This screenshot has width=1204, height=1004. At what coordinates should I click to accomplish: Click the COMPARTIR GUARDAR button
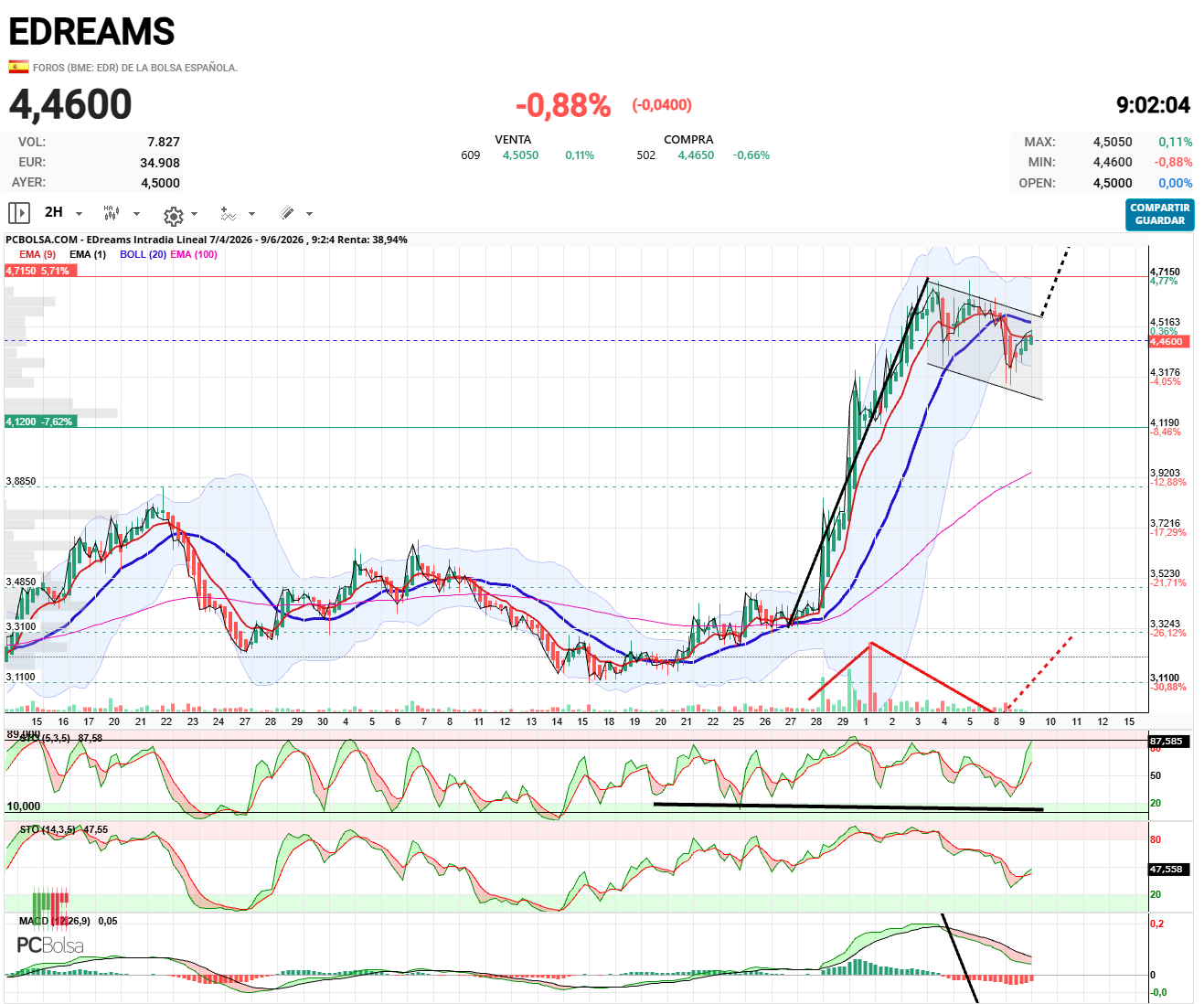[x=1160, y=215]
